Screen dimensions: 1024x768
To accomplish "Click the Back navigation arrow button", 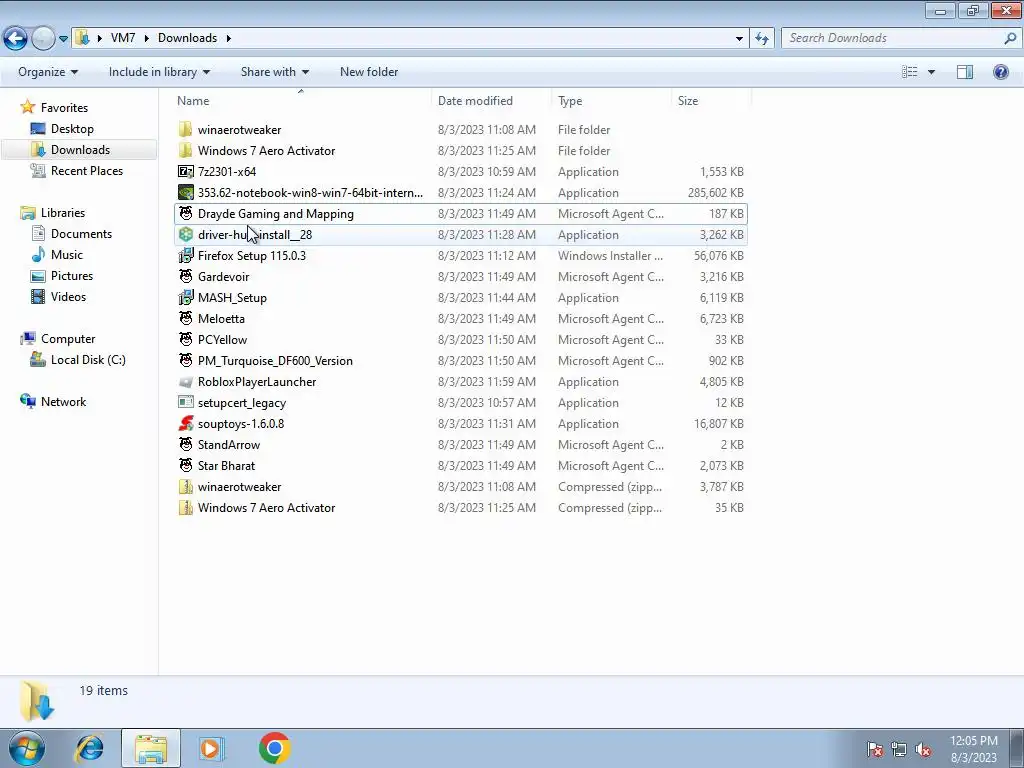I will click(x=16, y=38).
